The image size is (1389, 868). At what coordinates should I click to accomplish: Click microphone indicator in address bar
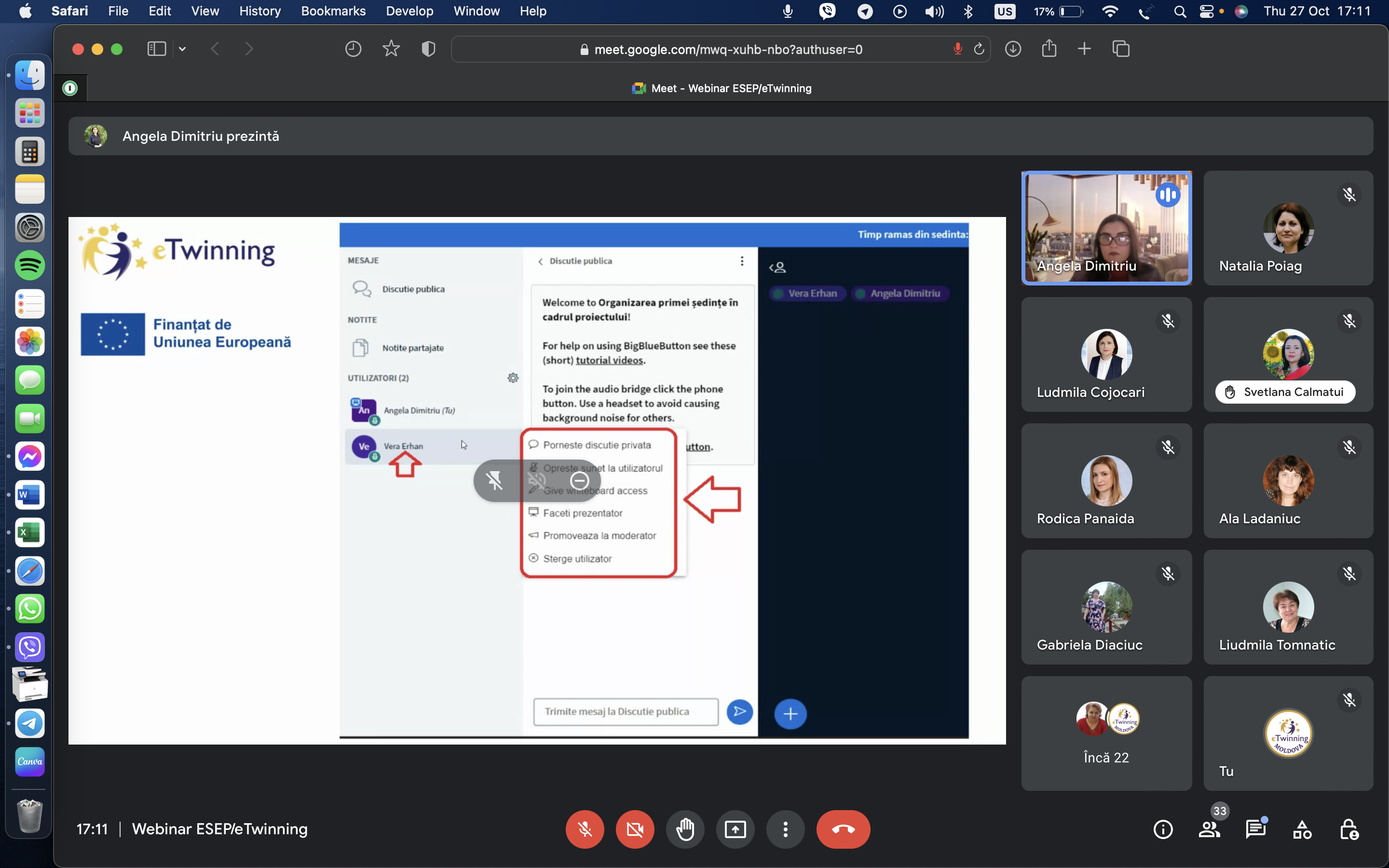coord(957,49)
